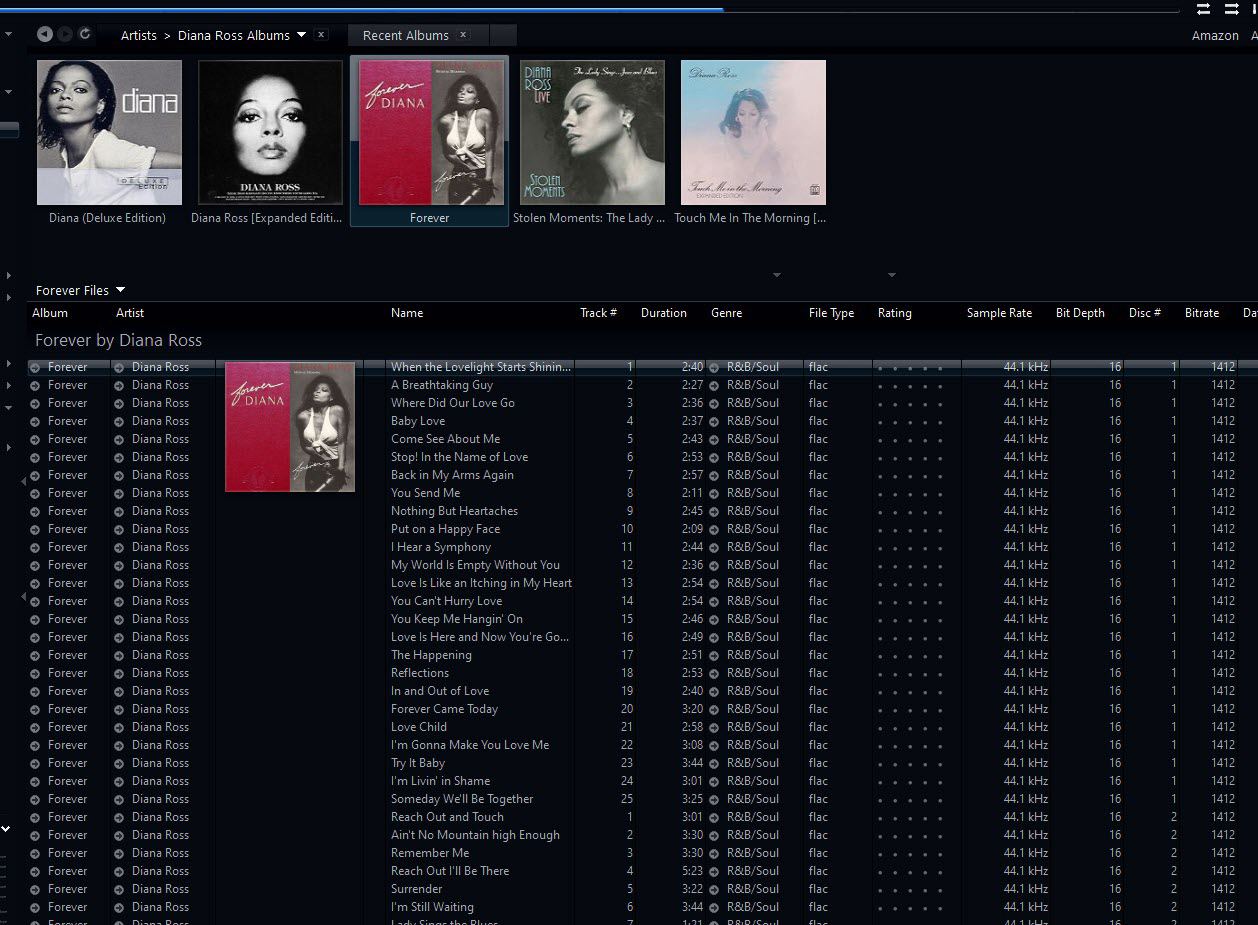Open the Forever Files dropdown arrow
Viewport: 1258px width, 925px height.
click(x=120, y=290)
